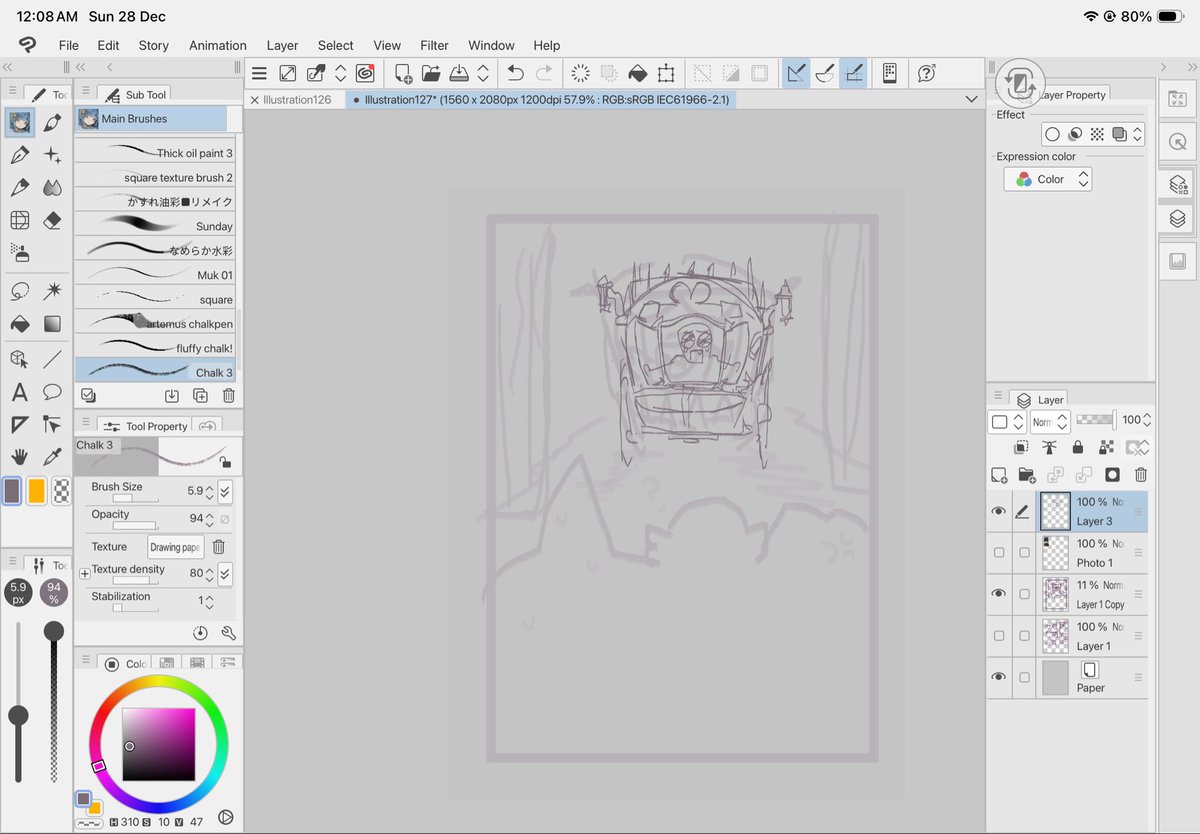Select the Eraser tool
1200x834 pixels.
(53, 220)
